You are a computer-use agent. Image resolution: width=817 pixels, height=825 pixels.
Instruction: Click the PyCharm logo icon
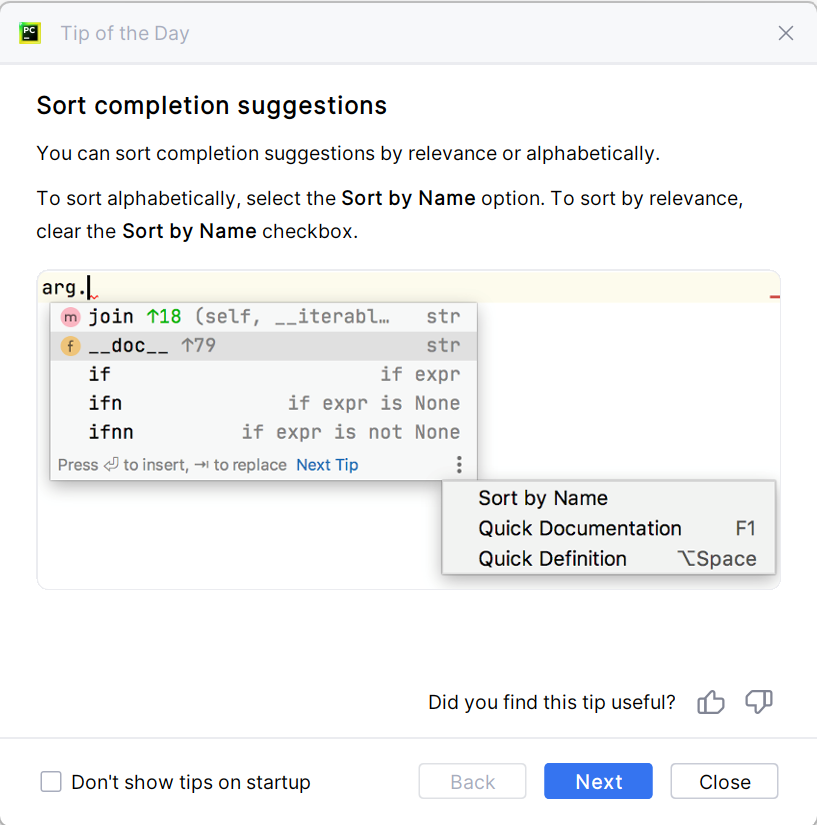tap(30, 32)
